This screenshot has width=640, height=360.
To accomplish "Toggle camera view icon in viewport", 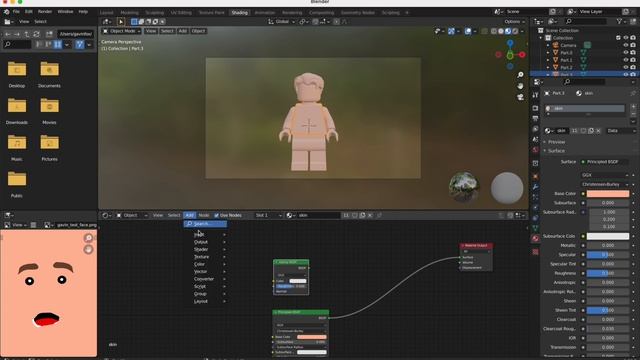I will pos(520,97).
